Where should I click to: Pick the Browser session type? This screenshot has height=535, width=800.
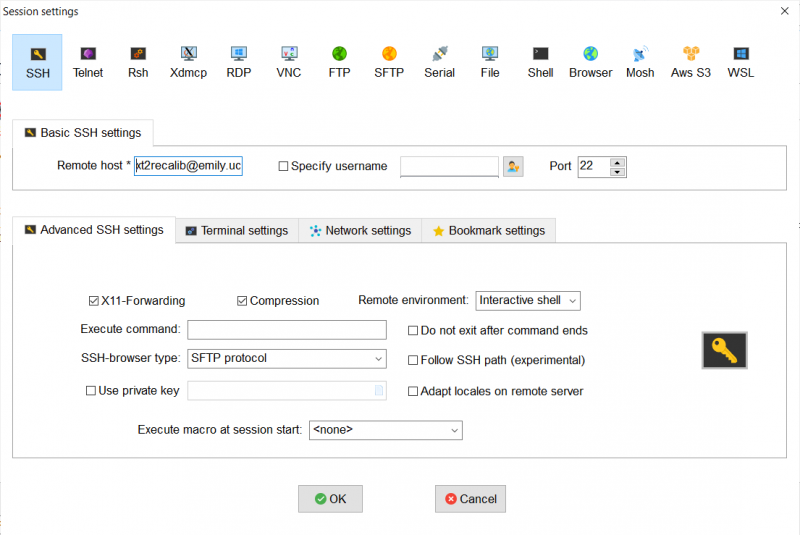(590, 62)
